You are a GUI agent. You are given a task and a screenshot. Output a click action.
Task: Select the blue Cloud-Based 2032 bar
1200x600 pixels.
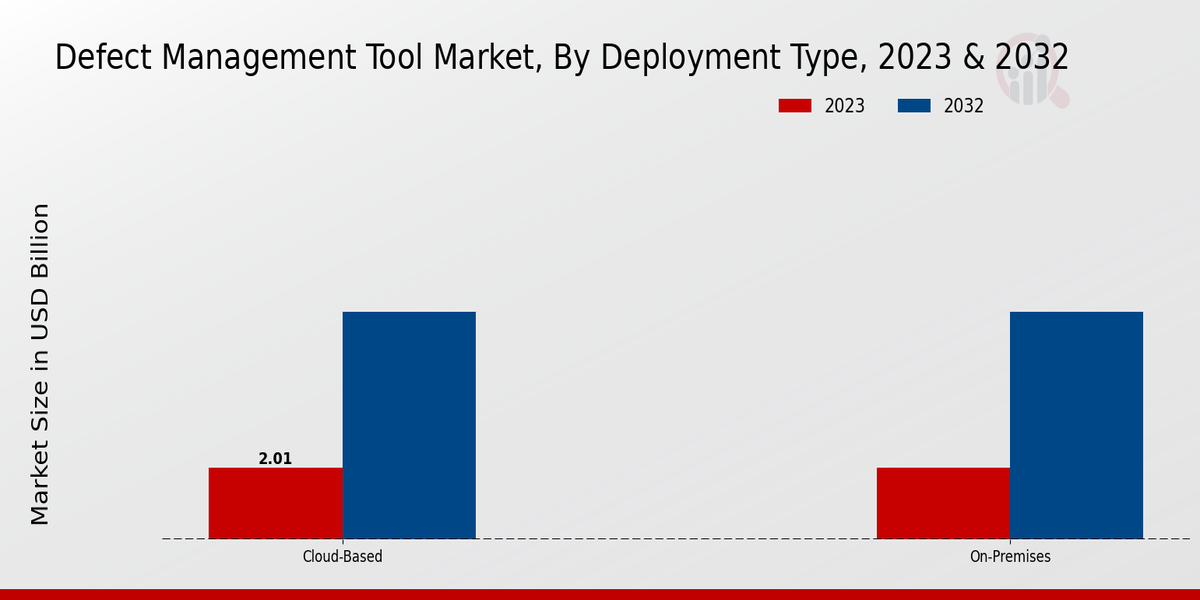pos(409,425)
